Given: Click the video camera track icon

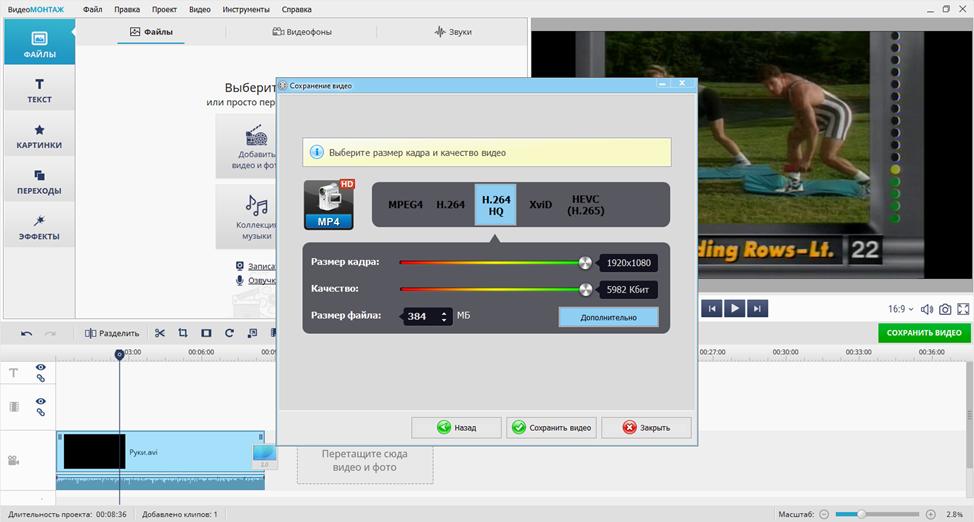Looking at the screenshot, I should click(x=14, y=460).
